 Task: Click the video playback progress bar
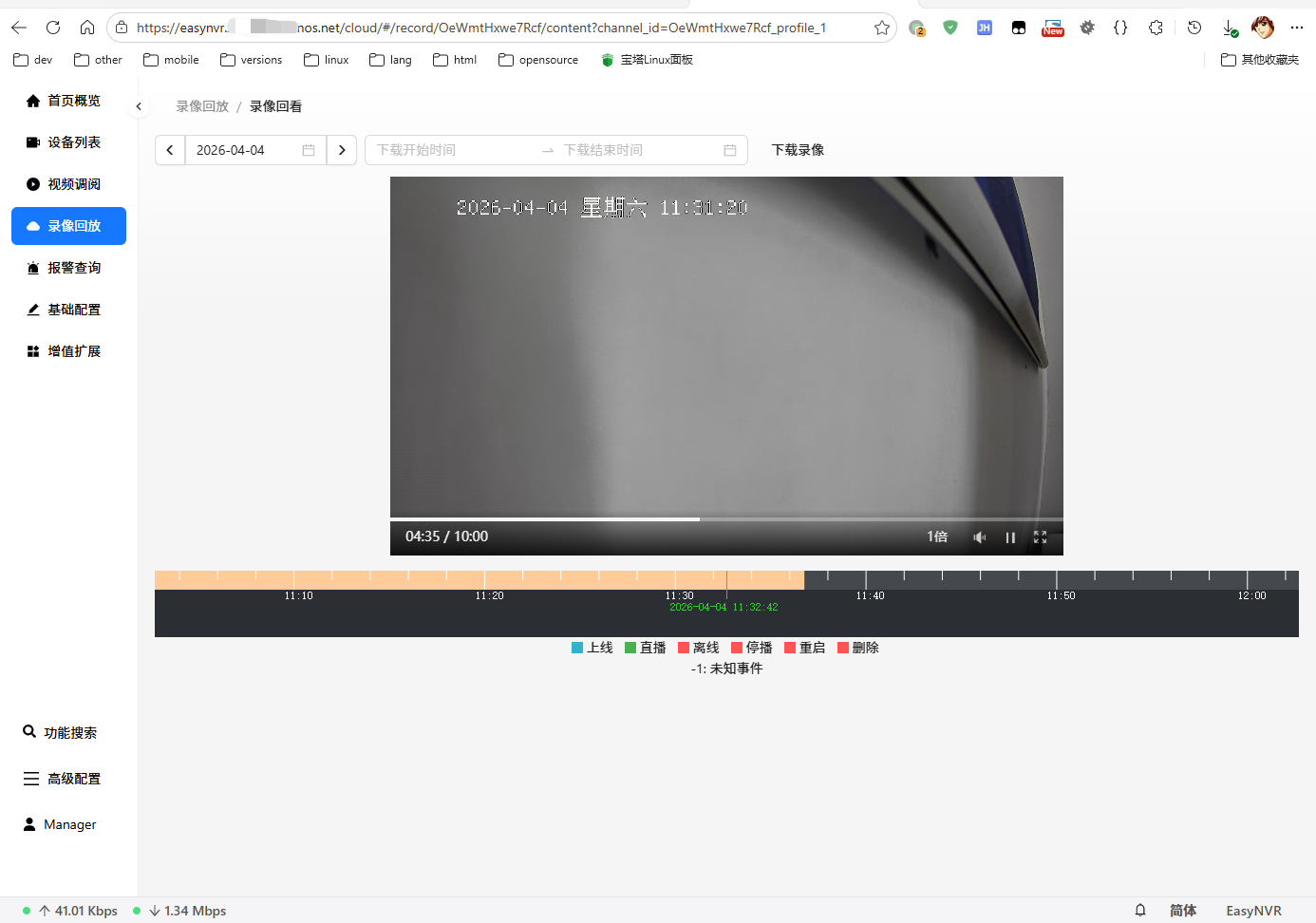726,518
